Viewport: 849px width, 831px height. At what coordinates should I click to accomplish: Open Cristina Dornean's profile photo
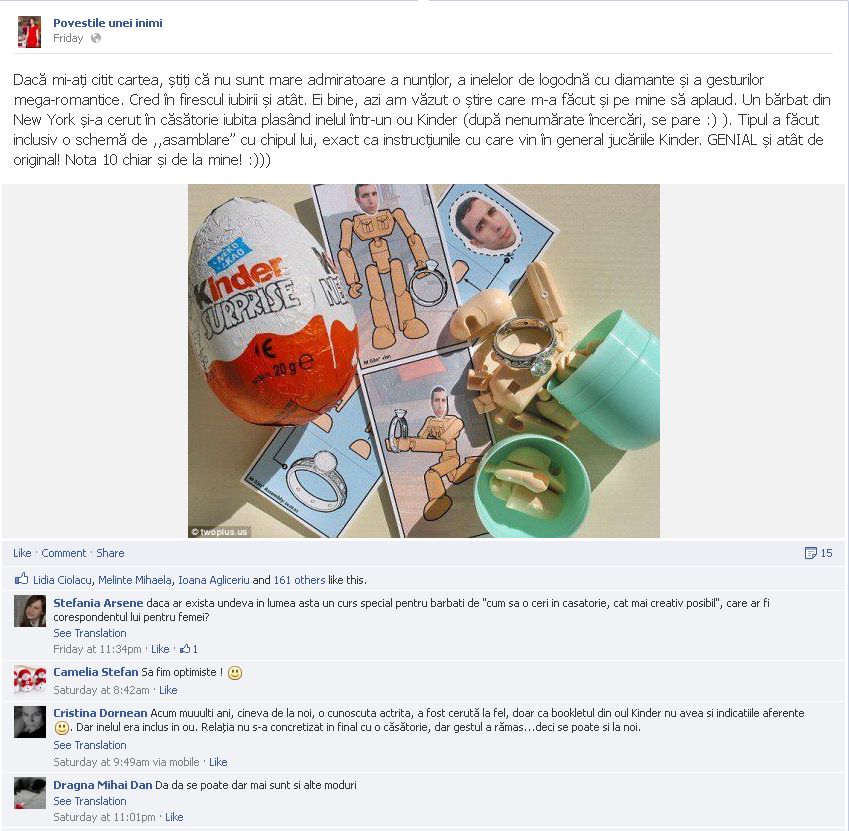(30, 722)
